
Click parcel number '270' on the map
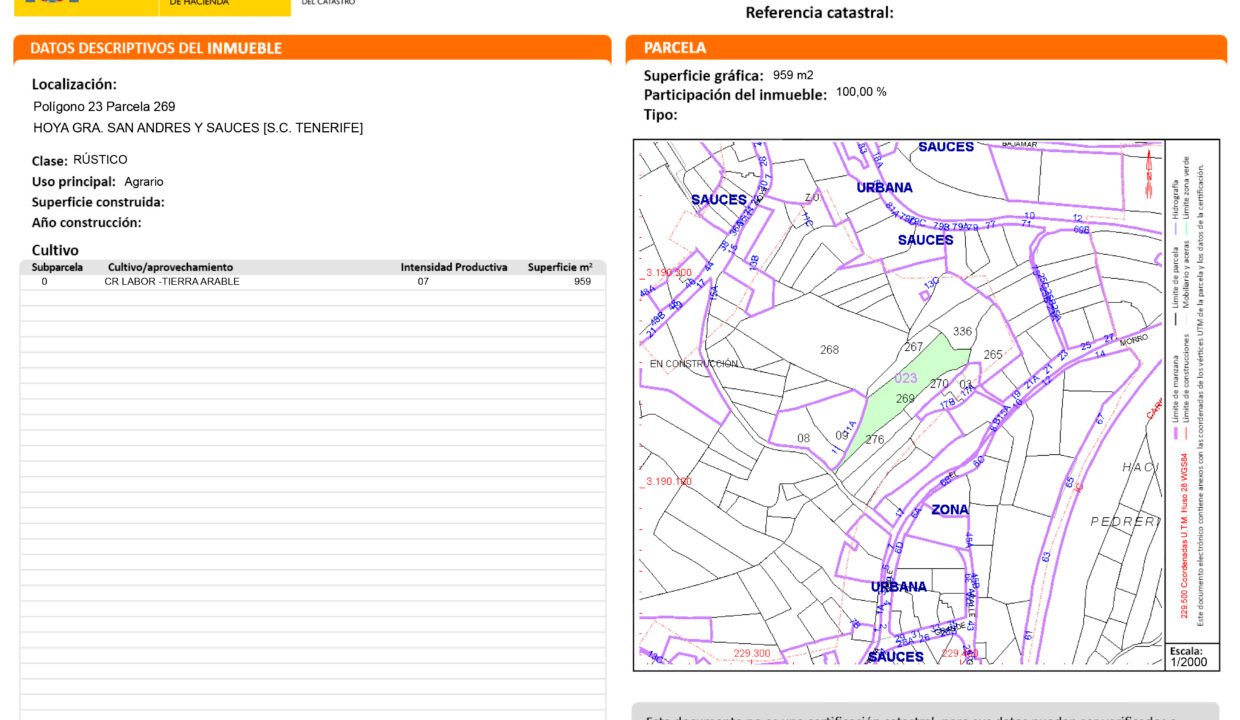pos(938,384)
